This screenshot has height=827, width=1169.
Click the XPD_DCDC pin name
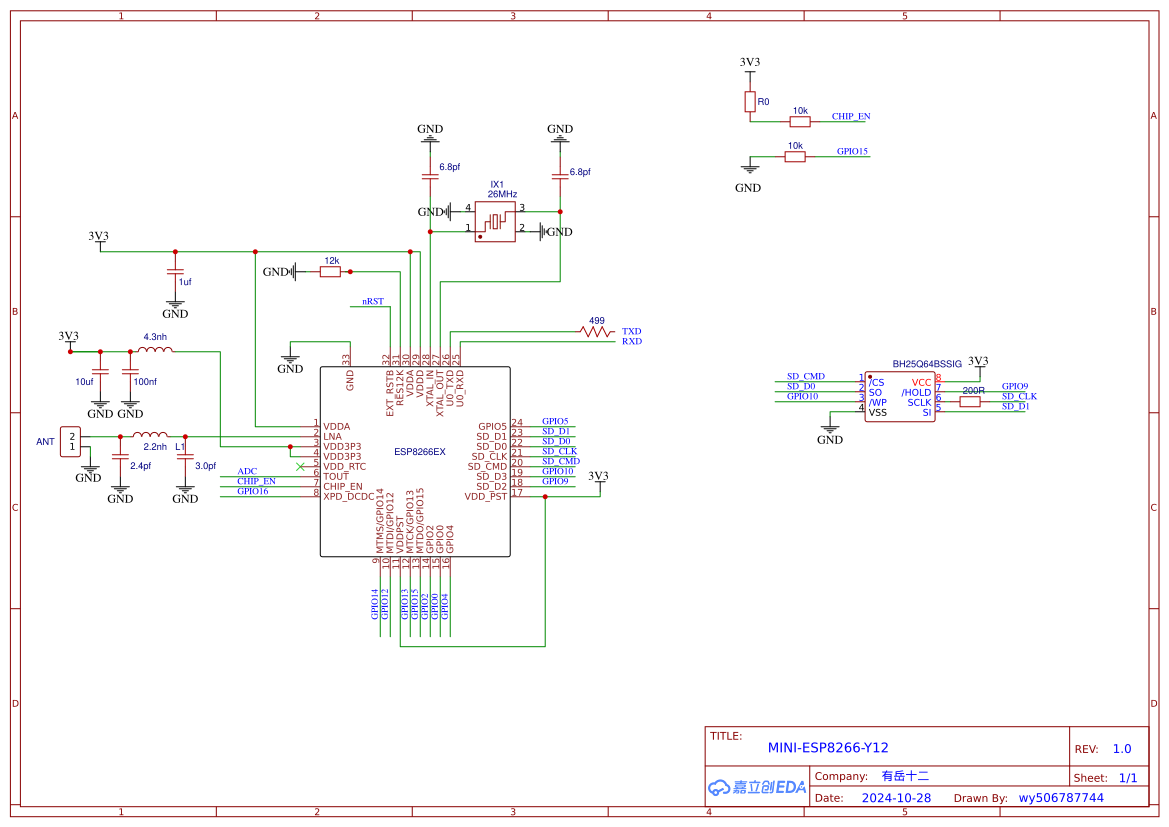pos(349,497)
